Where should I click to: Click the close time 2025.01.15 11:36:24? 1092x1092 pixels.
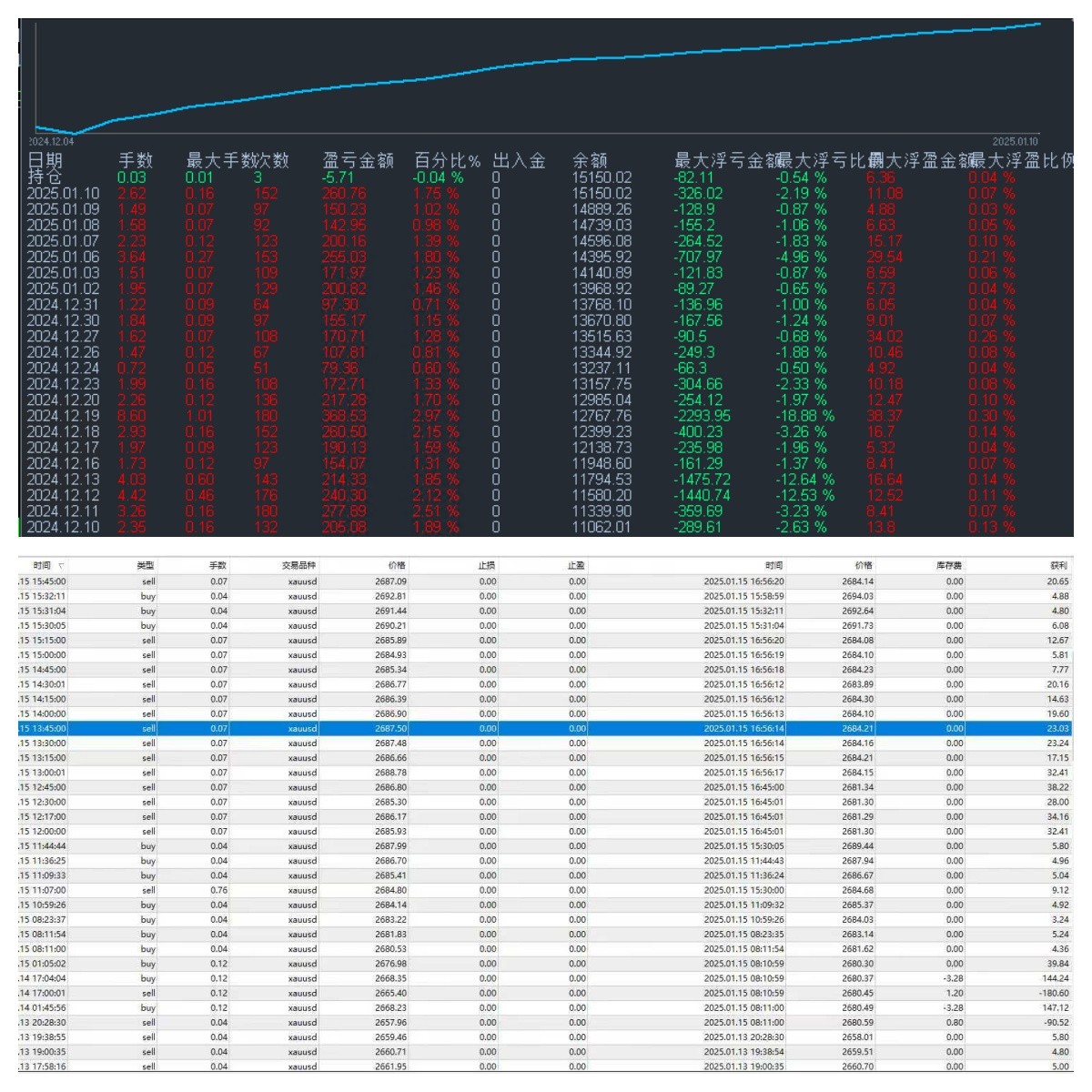[743, 875]
